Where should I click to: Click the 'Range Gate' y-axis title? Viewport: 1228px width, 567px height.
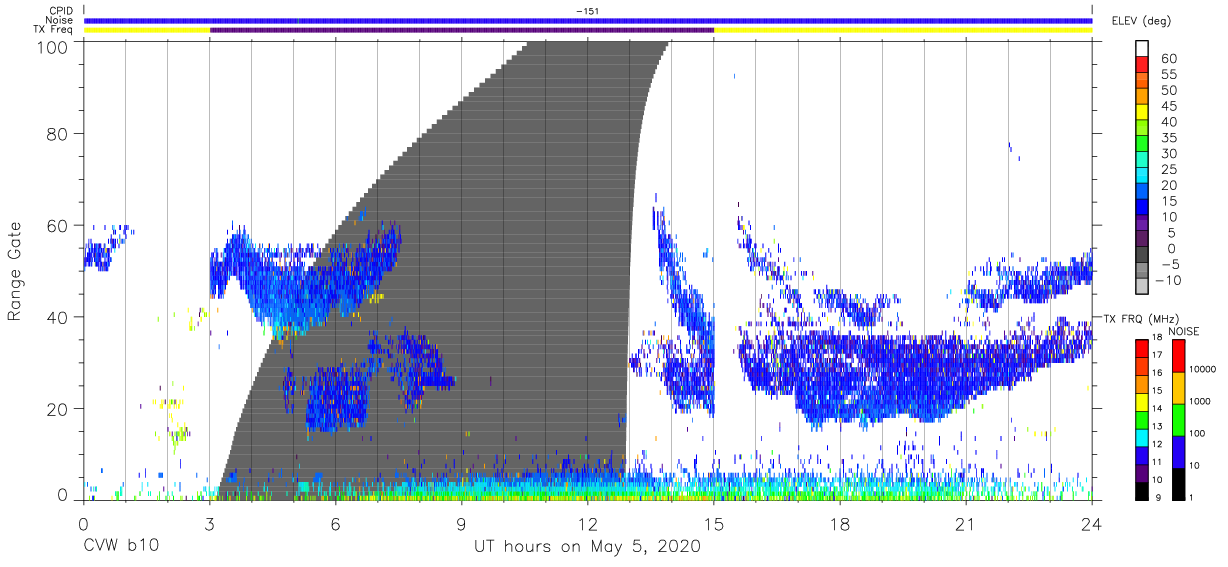(x=15, y=269)
